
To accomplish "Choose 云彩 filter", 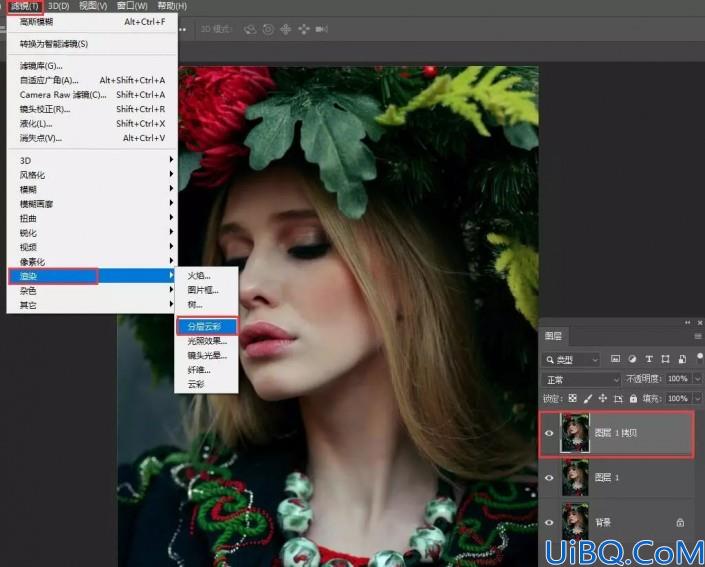I will 206,384.
